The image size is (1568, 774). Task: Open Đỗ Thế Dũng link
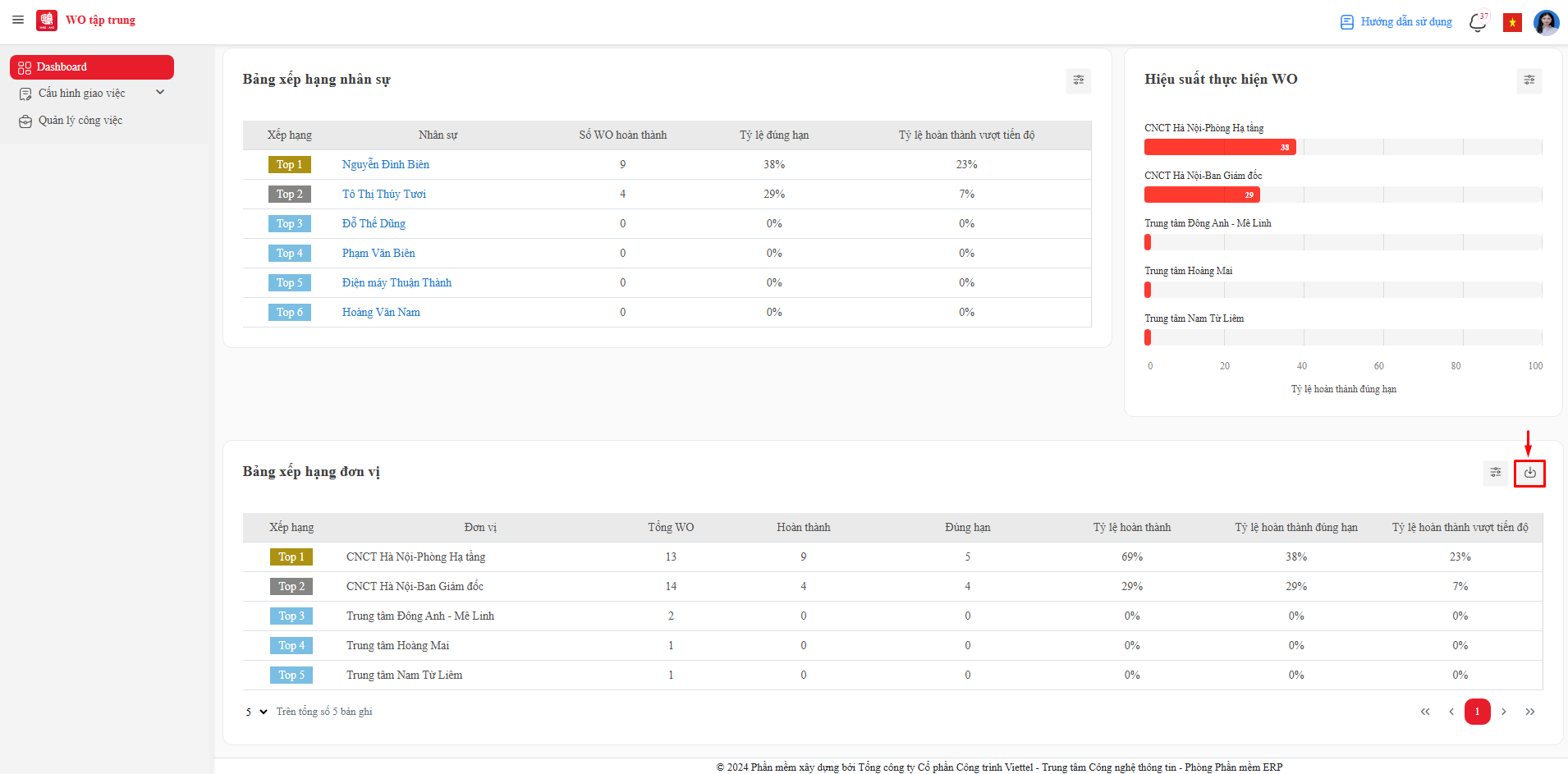tap(374, 224)
